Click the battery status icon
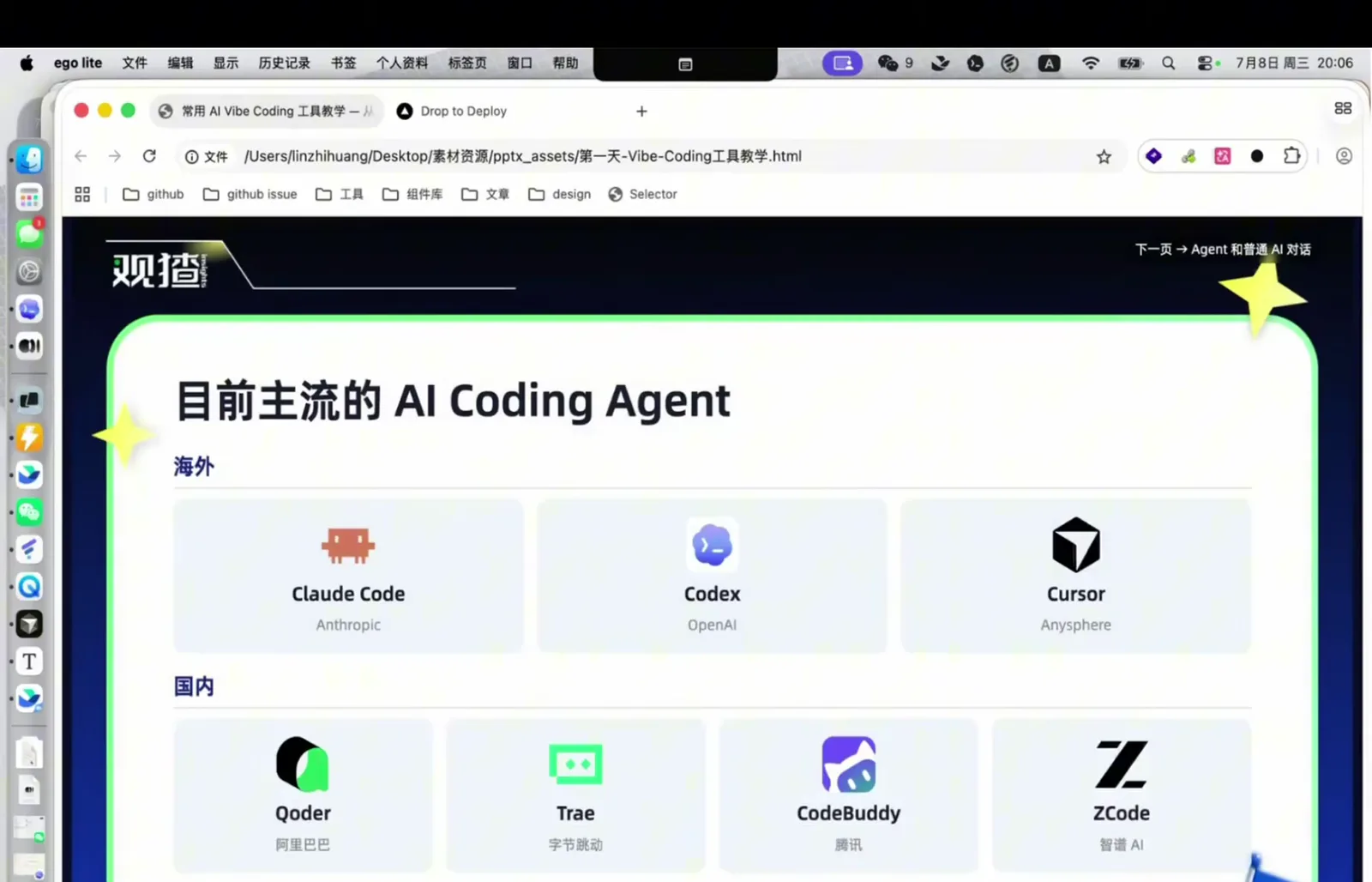This screenshot has width=1372, height=882. coord(1130,63)
